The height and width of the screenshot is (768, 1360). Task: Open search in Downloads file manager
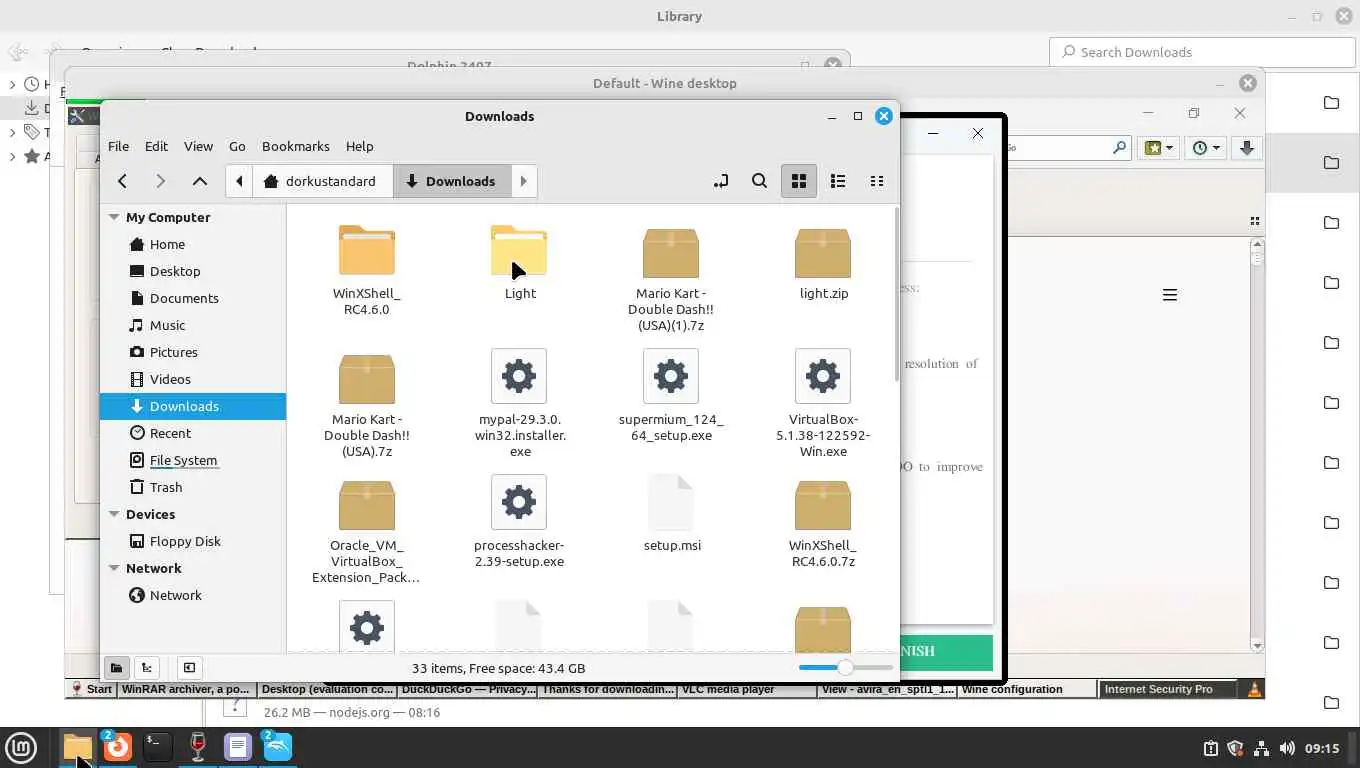759,181
